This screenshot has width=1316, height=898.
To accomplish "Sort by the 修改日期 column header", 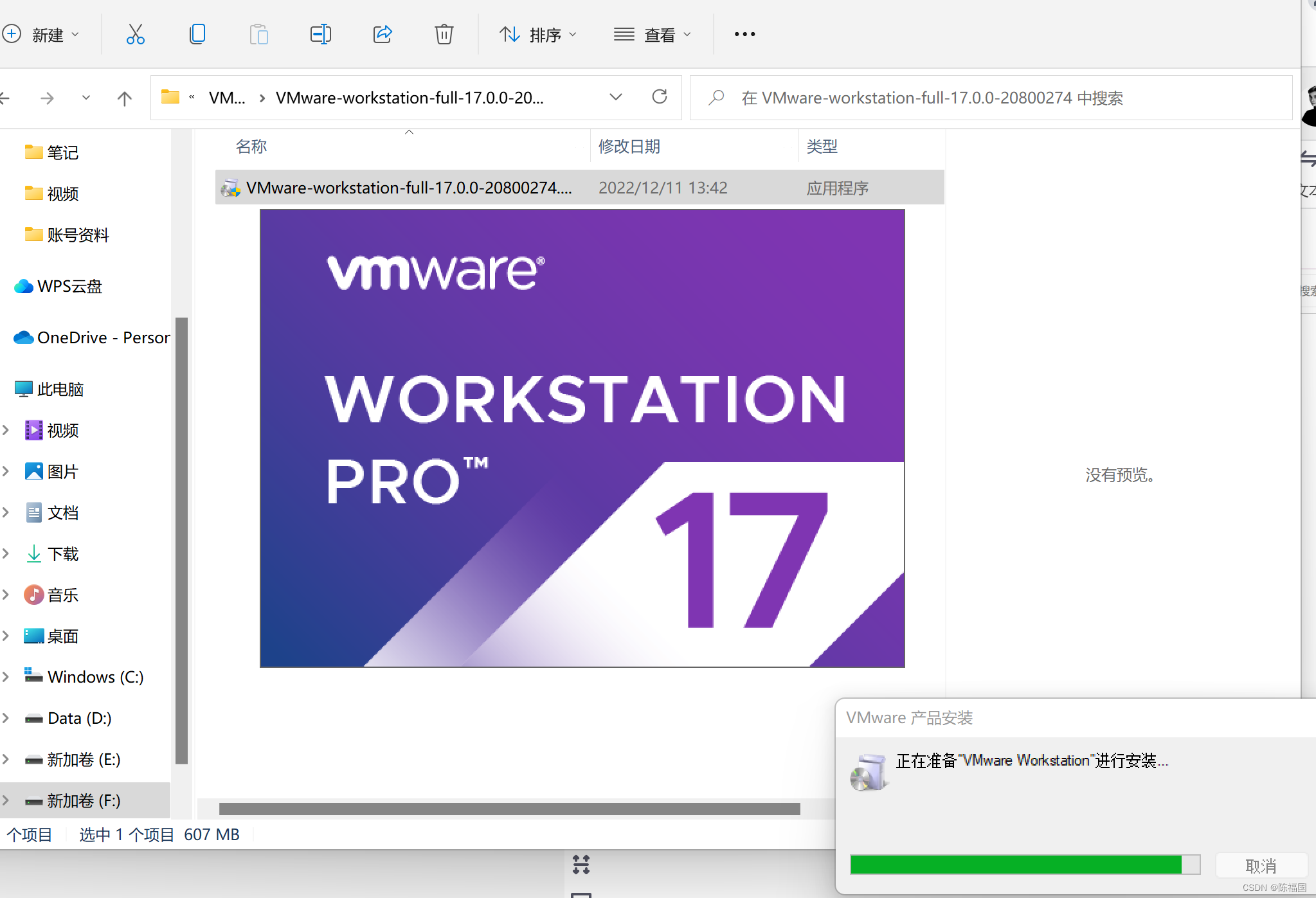I will pyautogui.click(x=629, y=147).
